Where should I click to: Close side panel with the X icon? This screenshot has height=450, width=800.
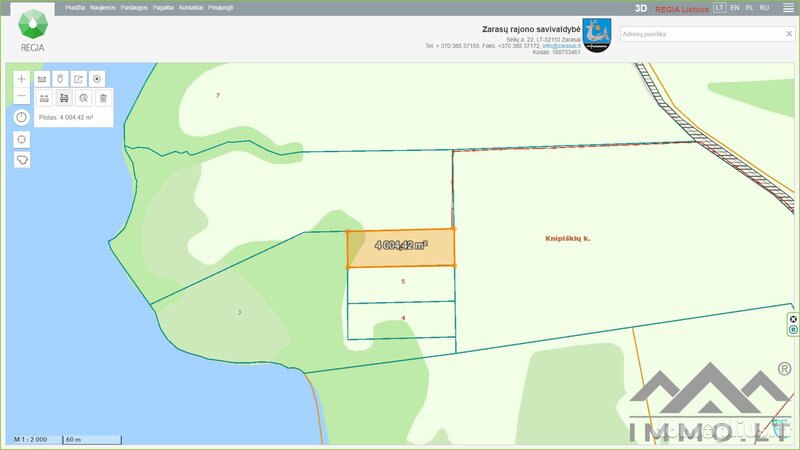[793, 319]
